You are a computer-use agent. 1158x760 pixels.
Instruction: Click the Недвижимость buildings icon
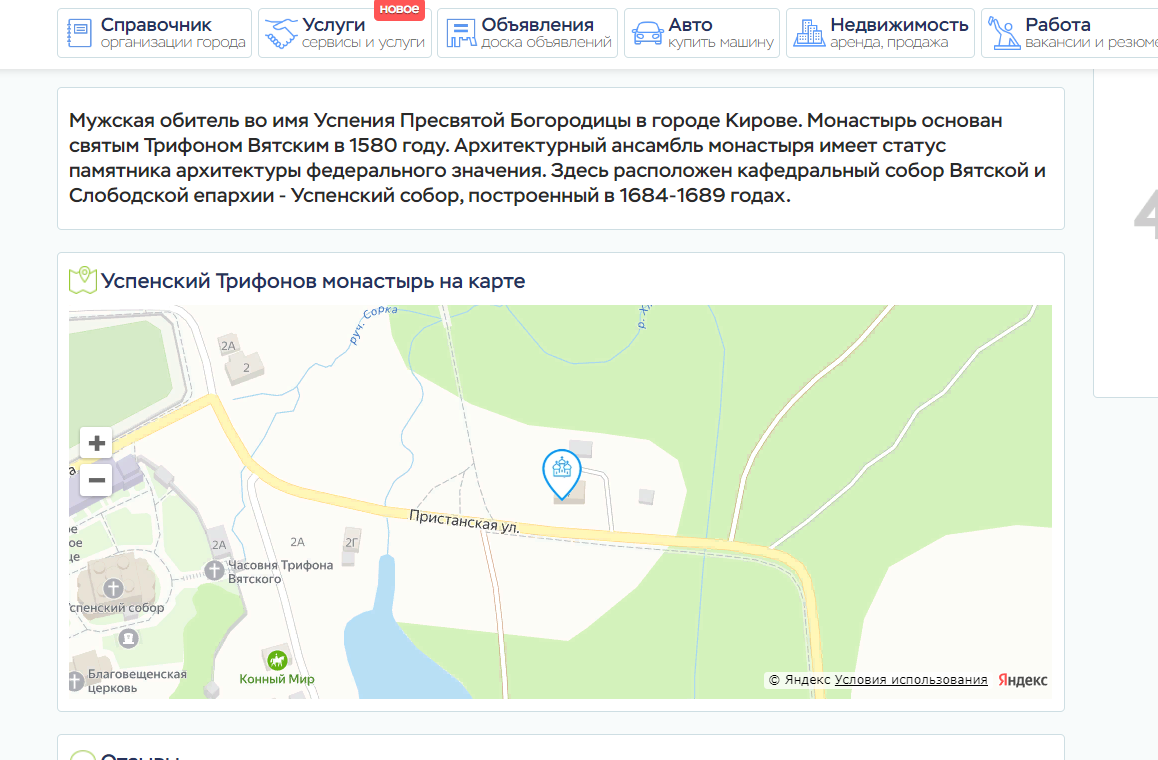[x=808, y=34]
